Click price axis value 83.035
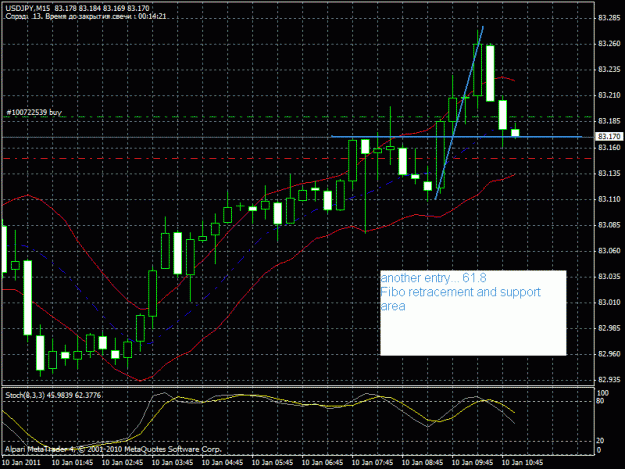 pos(609,277)
